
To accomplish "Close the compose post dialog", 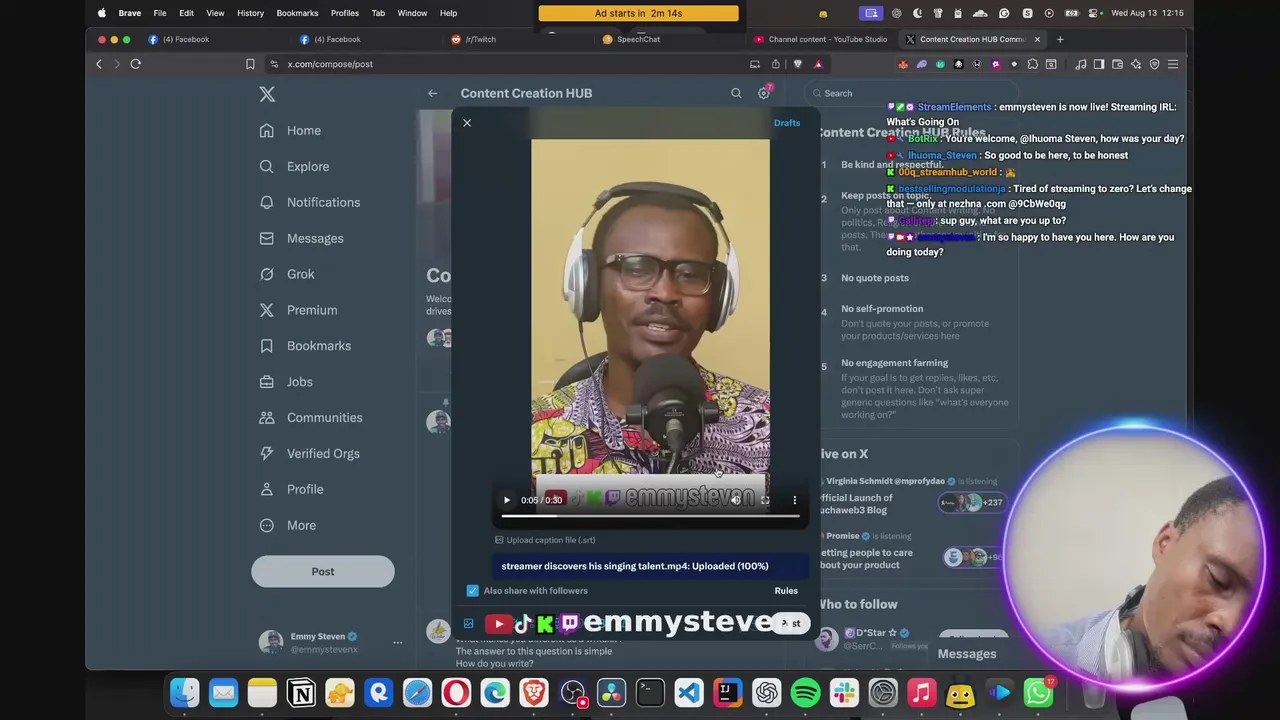I will click(467, 123).
